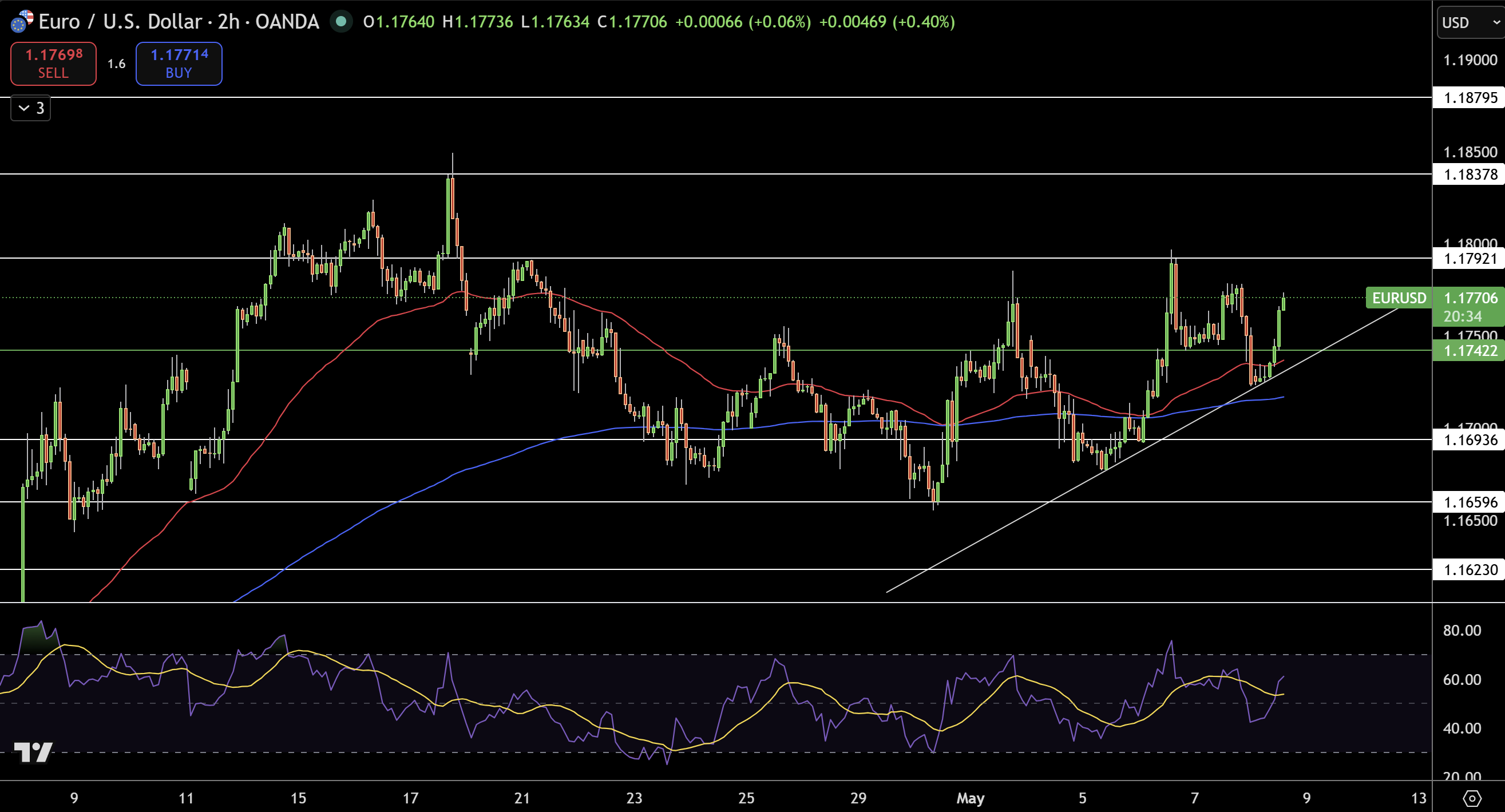Click the countdown timer 20:34
Image resolution: width=1505 pixels, height=812 pixels.
pyautogui.click(x=1462, y=316)
